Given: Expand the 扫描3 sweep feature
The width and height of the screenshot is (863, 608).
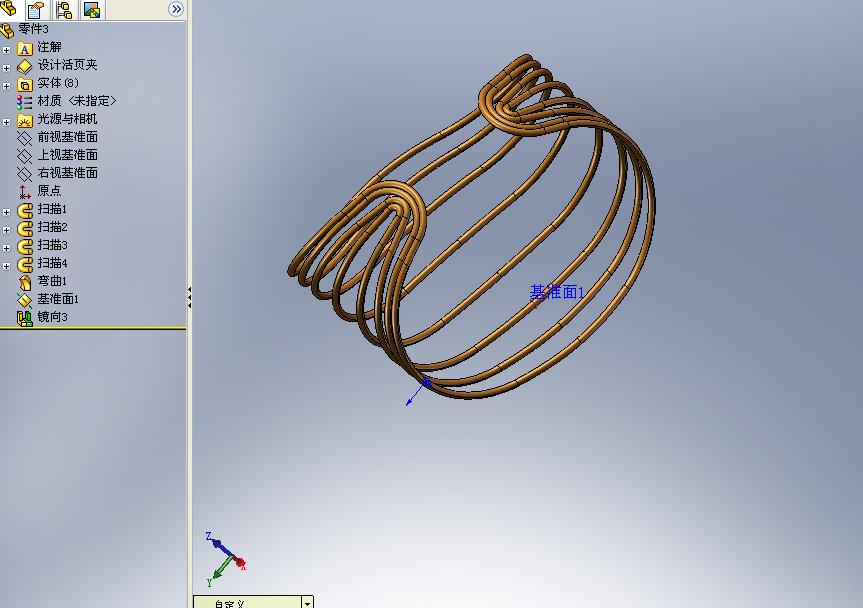Looking at the screenshot, I should pos(7,248).
